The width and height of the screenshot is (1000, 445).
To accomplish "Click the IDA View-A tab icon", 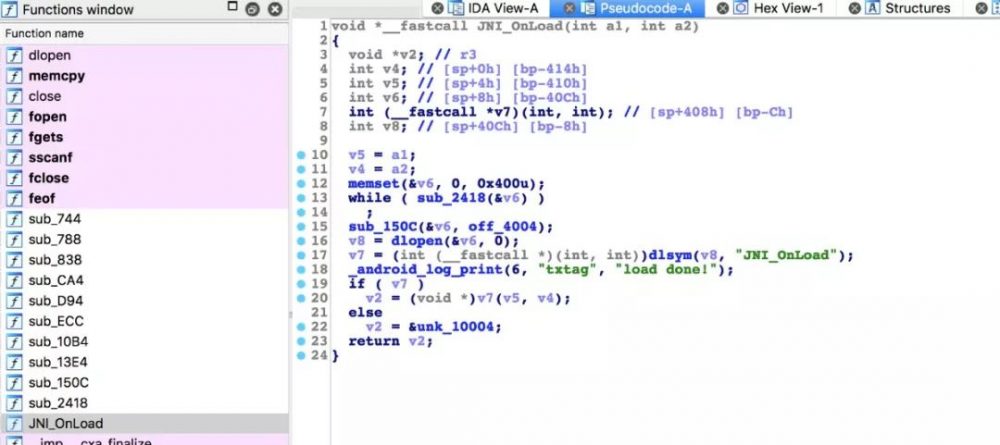I will coord(455,8).
